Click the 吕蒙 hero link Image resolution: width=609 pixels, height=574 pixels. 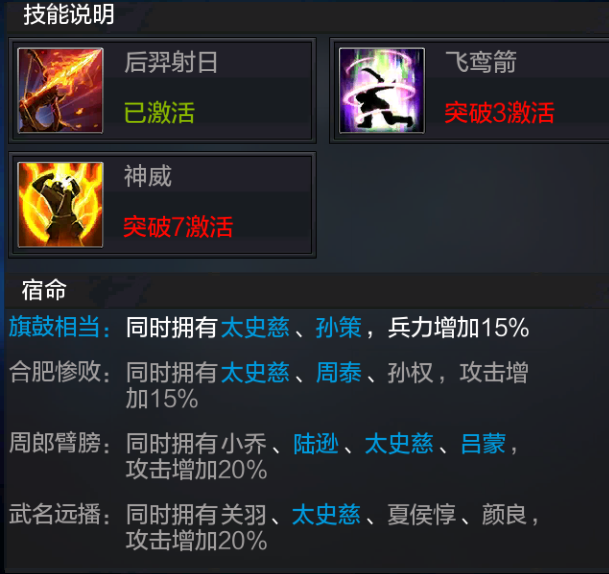[x=483, y=444]
